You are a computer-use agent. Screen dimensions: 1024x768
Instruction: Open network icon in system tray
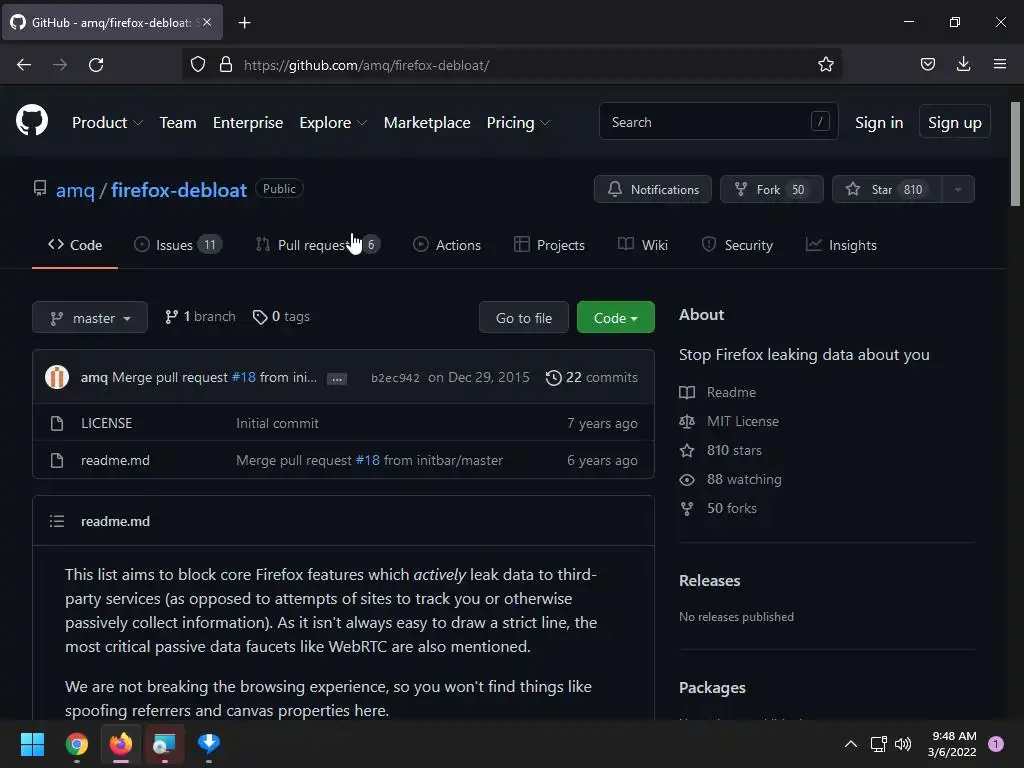(x=878, y=744)
